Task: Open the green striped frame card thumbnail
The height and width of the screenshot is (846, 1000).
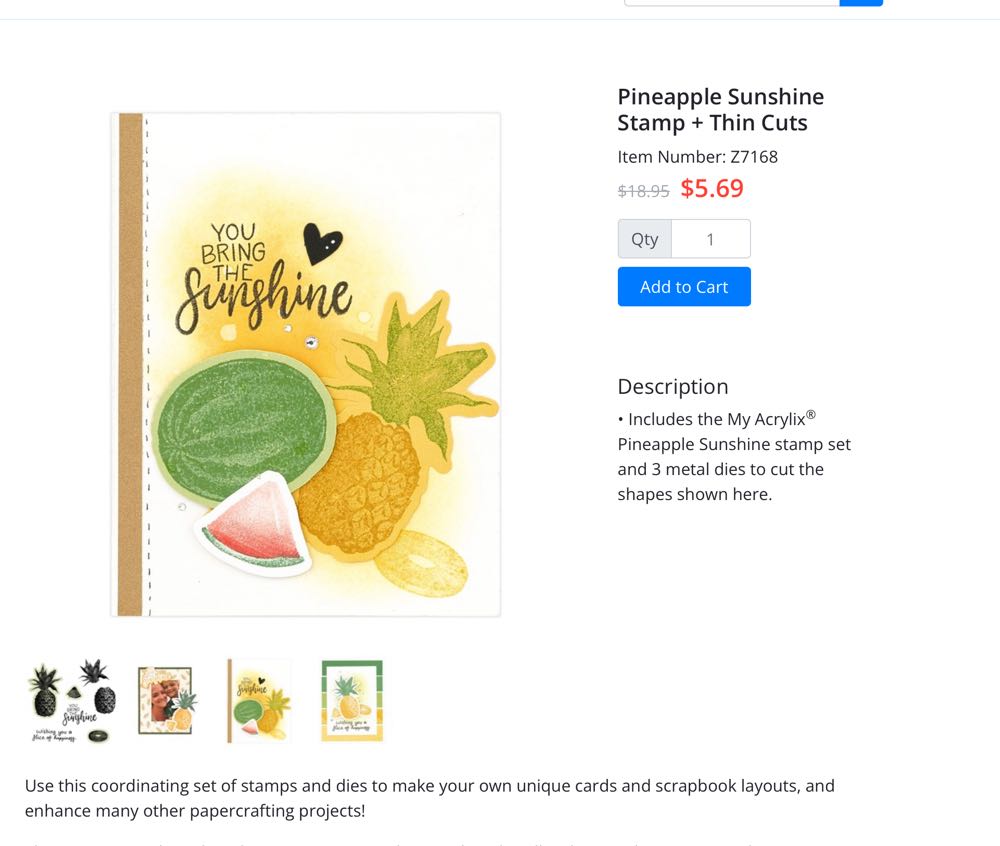Action: [351, 700]
